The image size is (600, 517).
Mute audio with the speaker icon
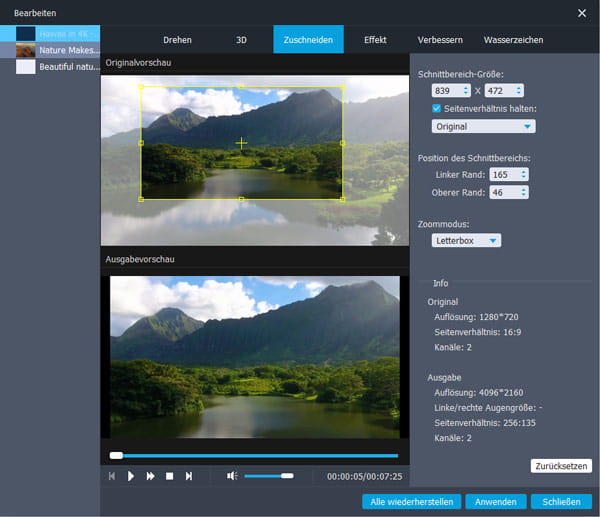pos(232,476)
